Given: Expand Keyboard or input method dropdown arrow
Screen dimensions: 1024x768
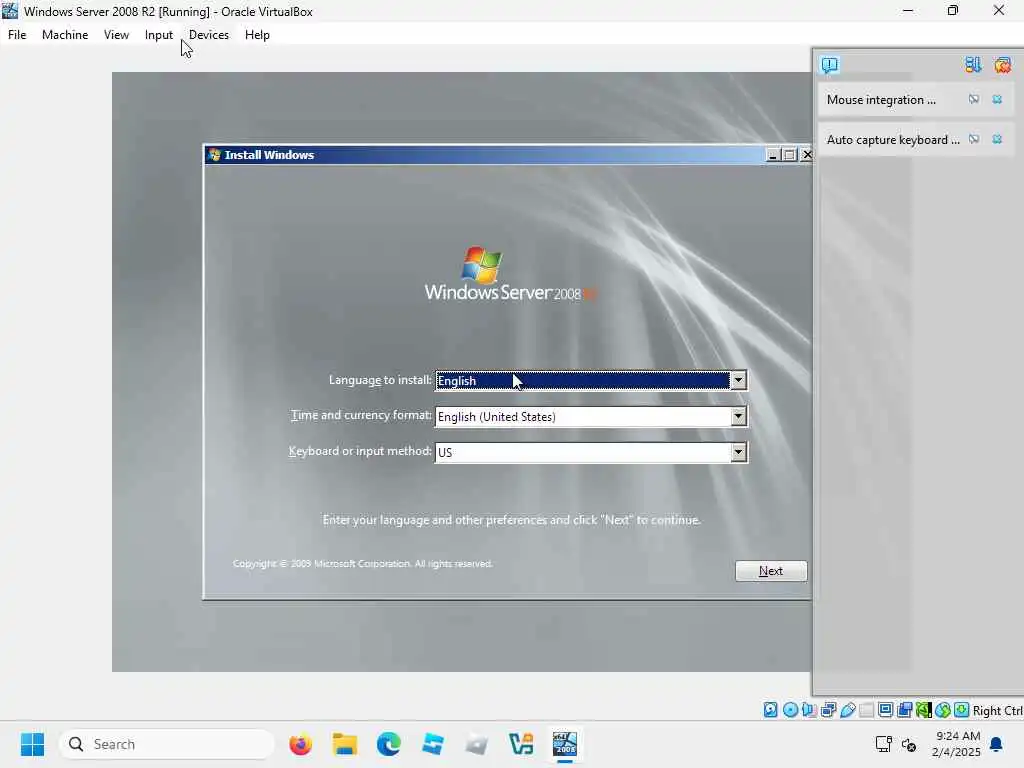Looking at the screenshot, I should pos(738,452).
